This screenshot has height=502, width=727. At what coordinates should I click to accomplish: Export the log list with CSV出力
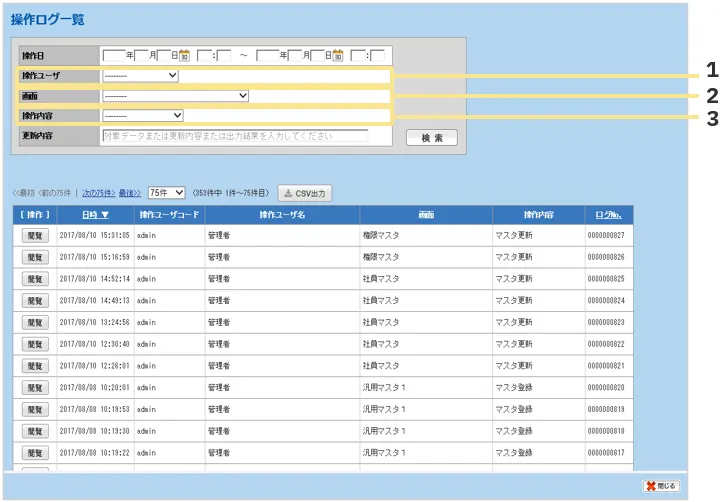tap(304, 193)
